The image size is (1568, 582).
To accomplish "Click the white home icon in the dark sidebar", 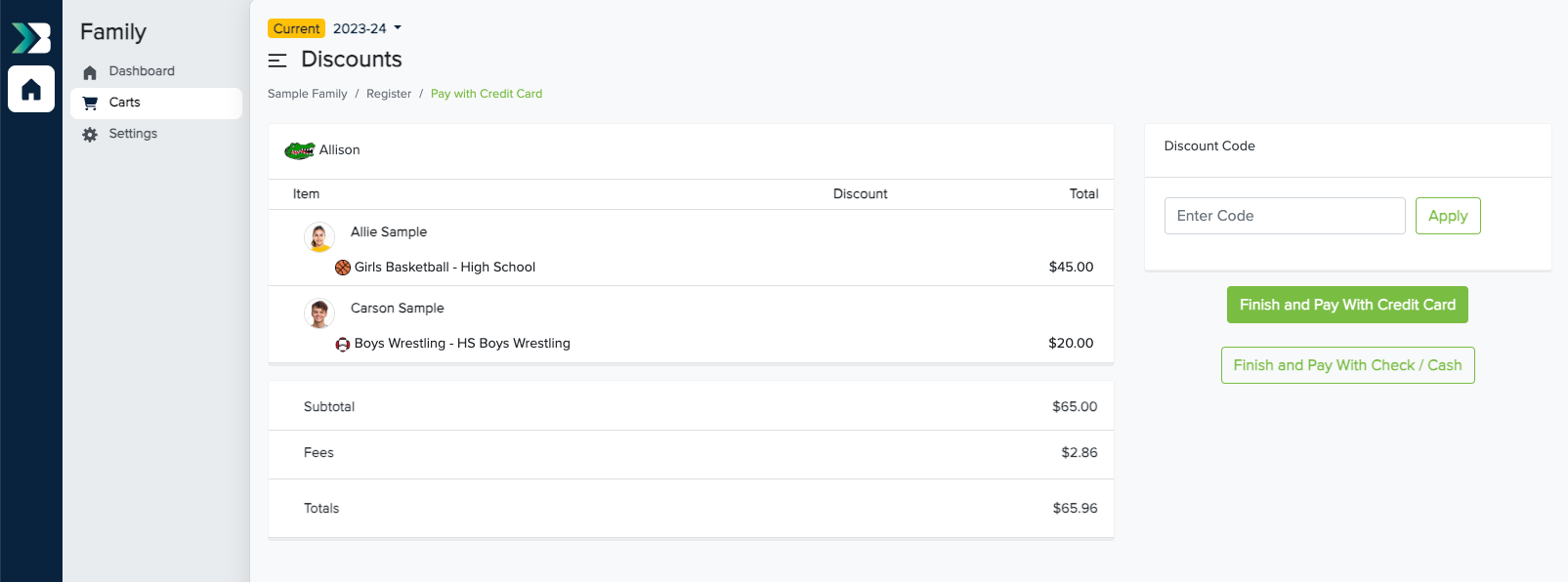I will [31, 90].
